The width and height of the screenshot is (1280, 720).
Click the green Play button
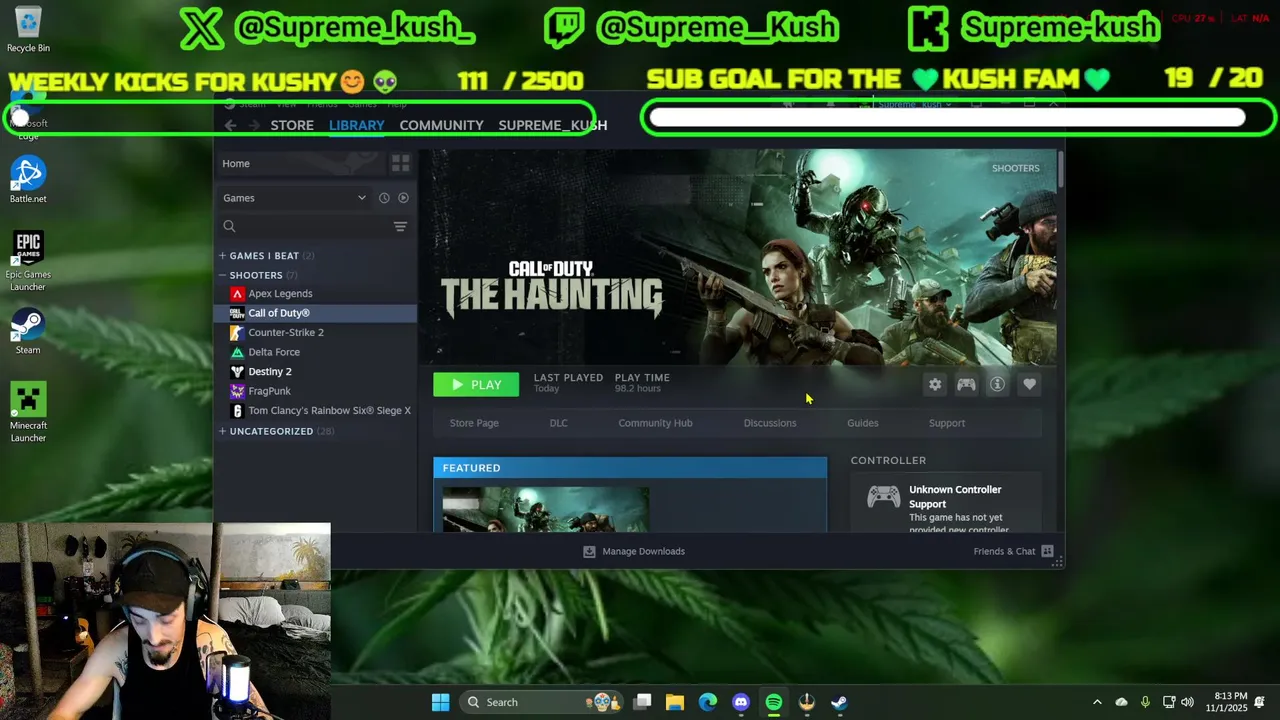476,384
